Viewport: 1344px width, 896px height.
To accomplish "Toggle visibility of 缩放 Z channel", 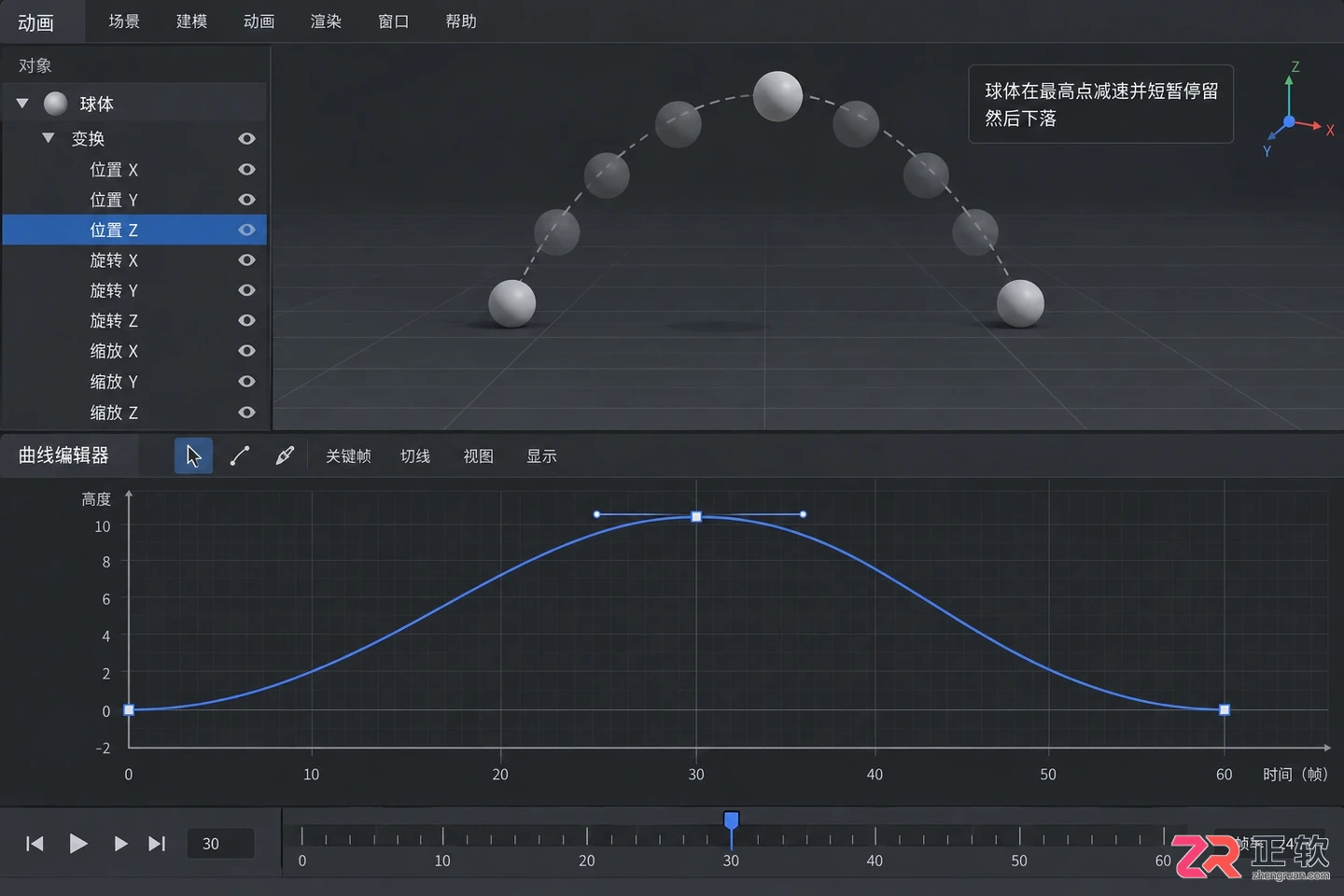I will [x=246, y=412].
